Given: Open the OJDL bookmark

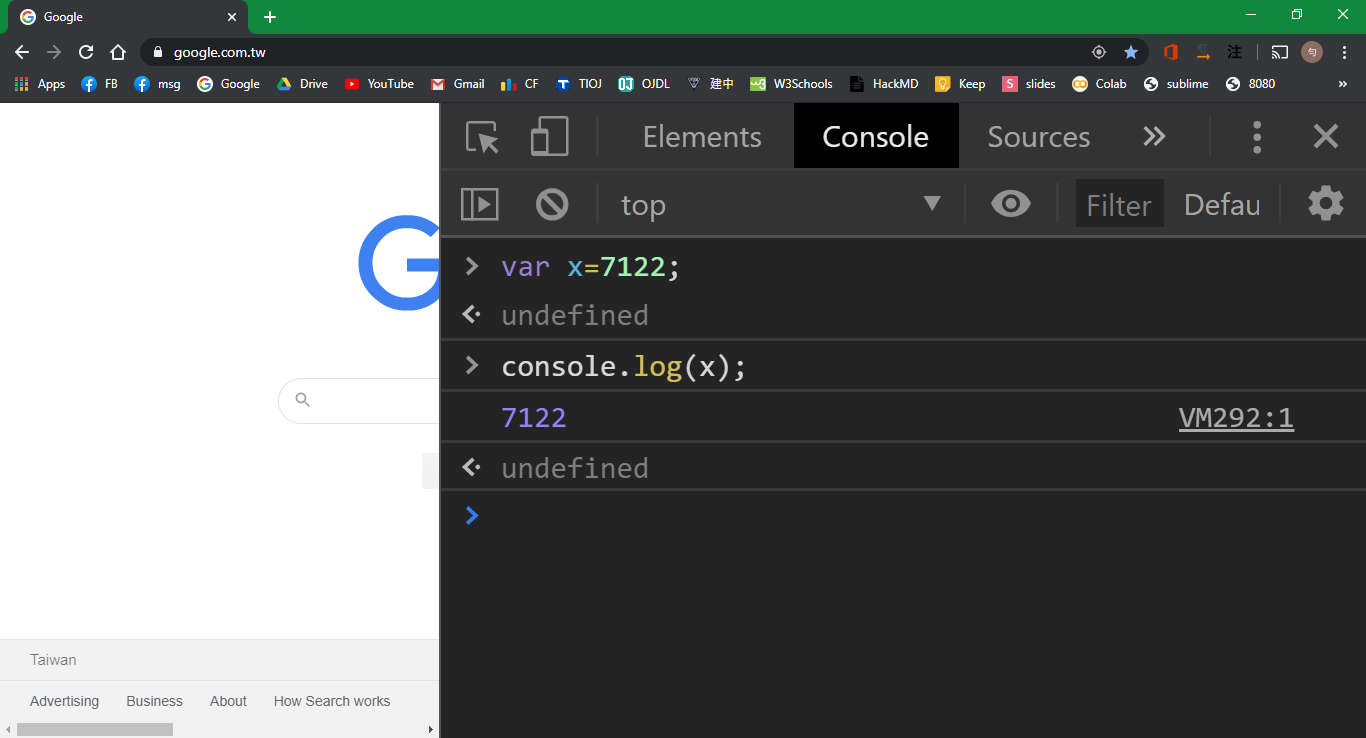Looking at the screenshot, I should (644, 84).
